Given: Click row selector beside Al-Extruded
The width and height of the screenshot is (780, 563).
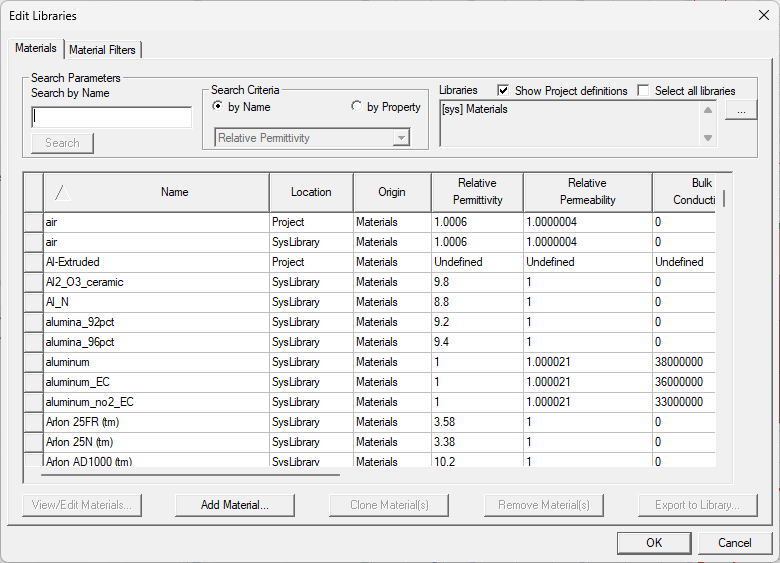Looking at the screenshot, I should point(33,262).
